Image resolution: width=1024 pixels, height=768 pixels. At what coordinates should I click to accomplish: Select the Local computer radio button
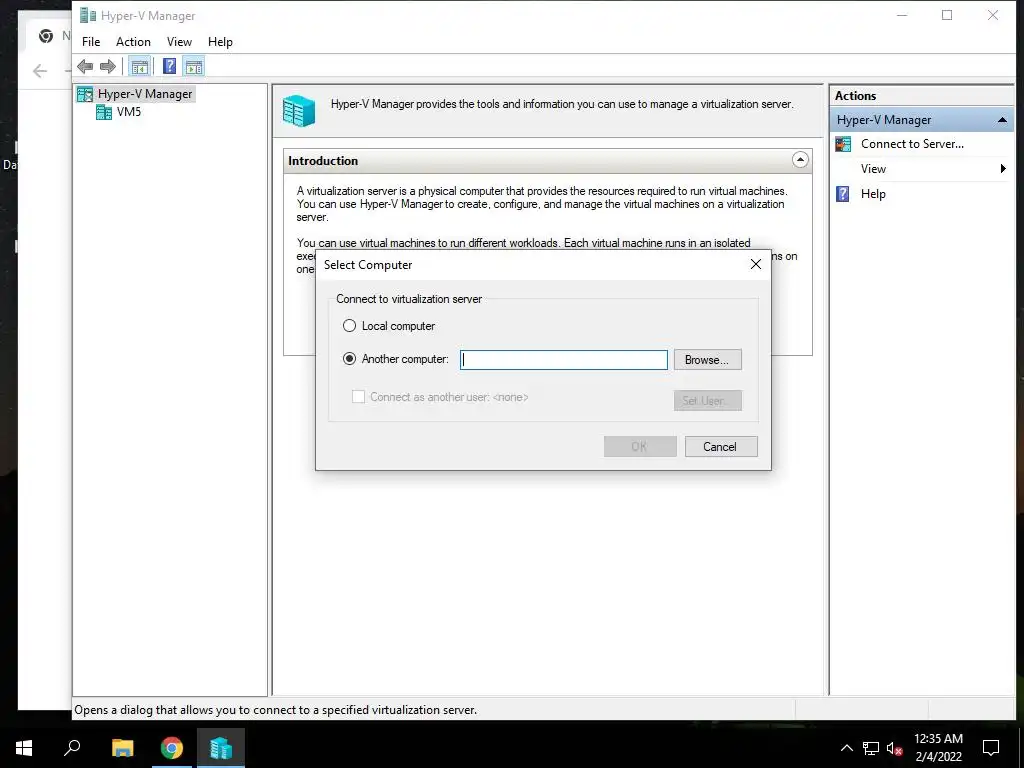(x=349, y=326)
